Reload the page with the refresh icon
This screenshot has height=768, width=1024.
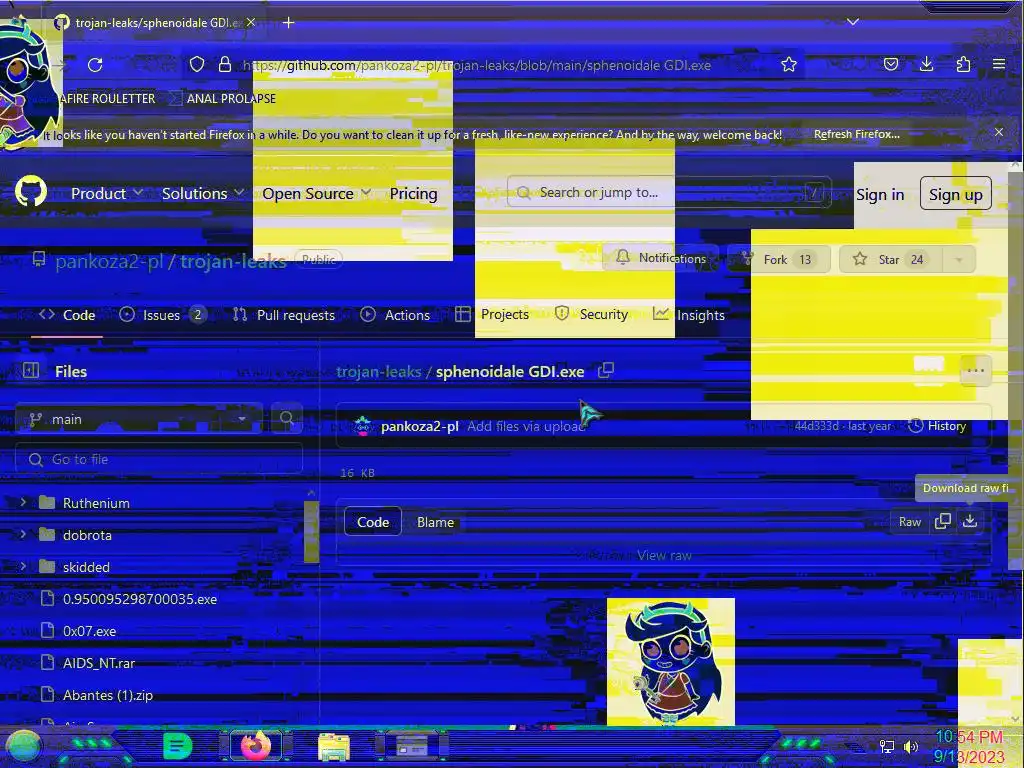95,65
